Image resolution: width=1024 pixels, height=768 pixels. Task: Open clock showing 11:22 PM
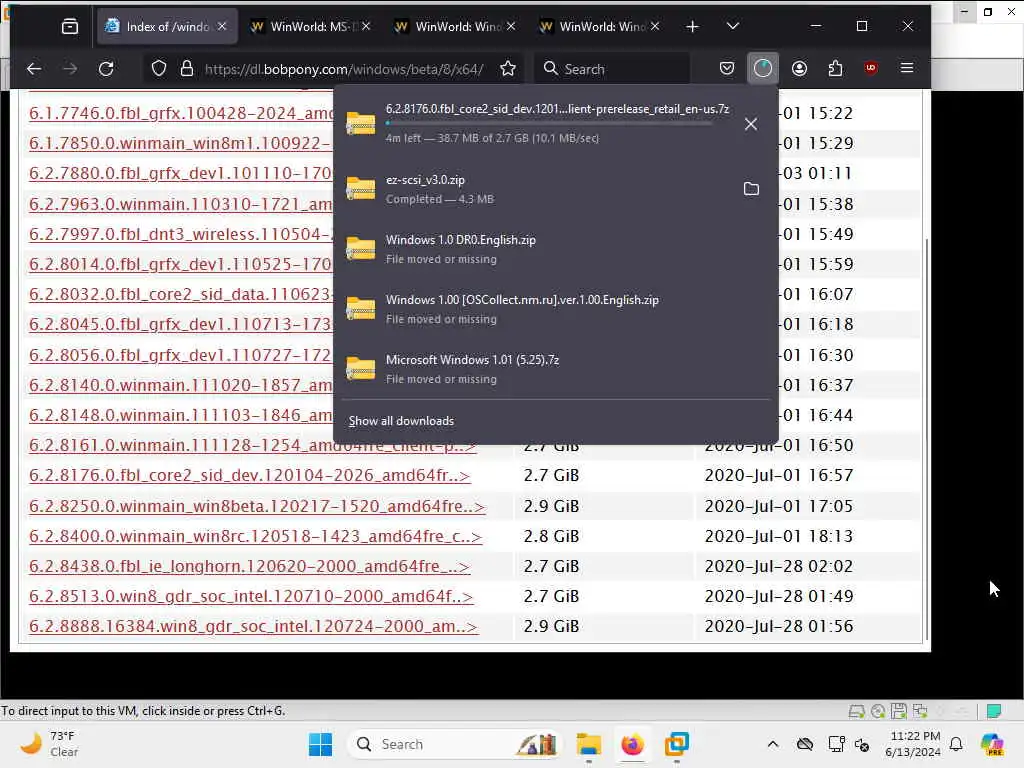(x=914, y=744)
